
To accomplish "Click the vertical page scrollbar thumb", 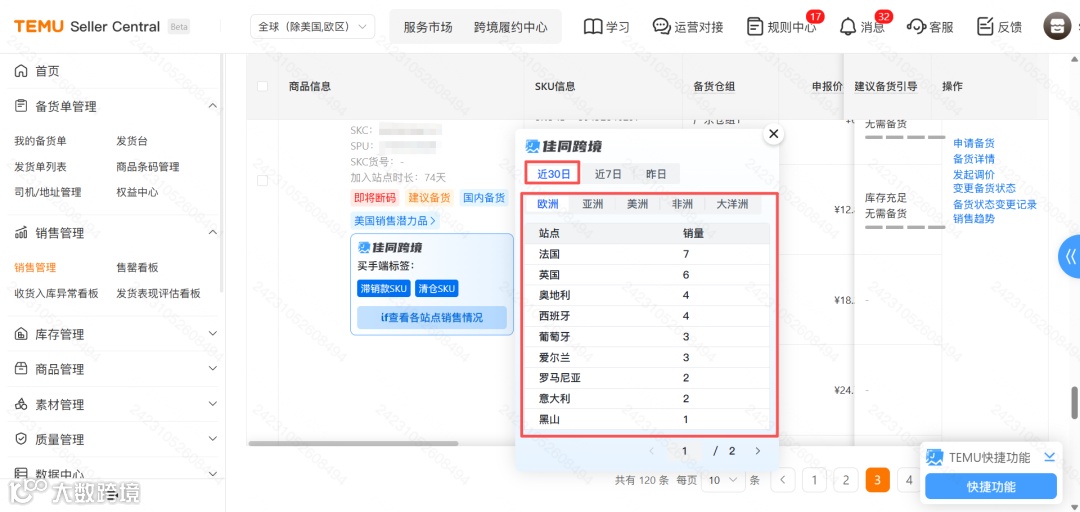I will tap(1074, 402).
